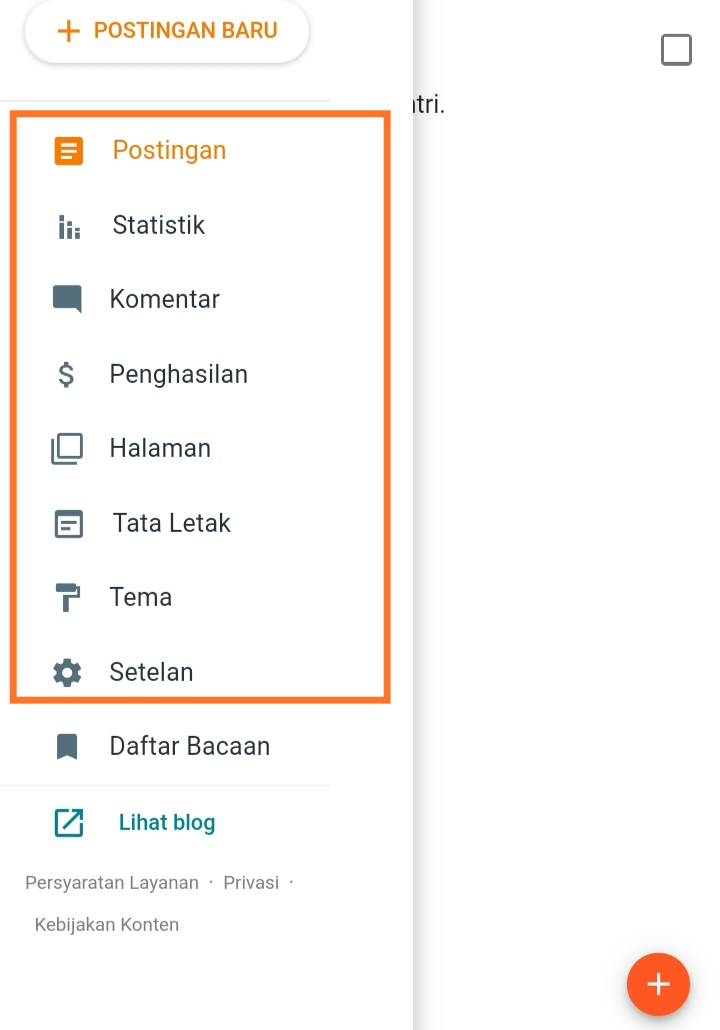The image size is (720, 1030).
Task: Open the Persyaratan Layanan link
Action: [112, 882]
